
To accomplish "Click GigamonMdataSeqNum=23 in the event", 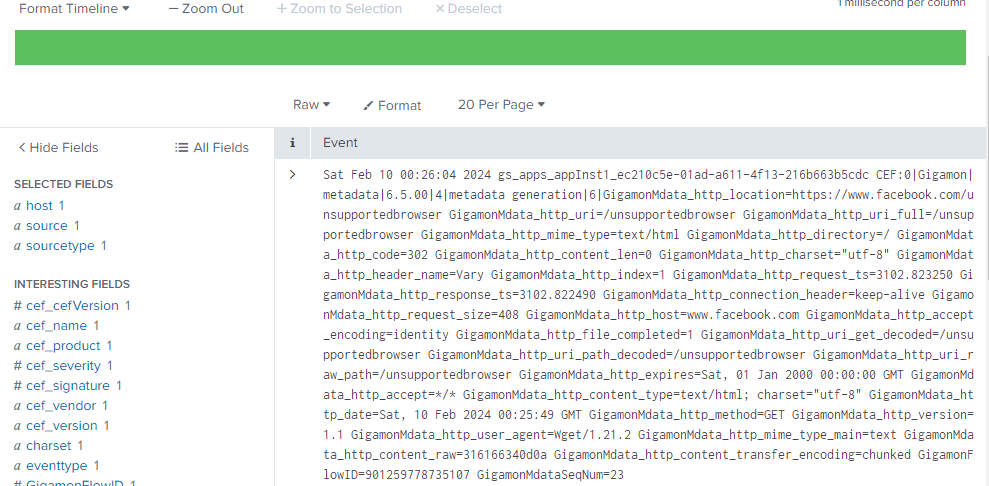I will coord(551,475).
